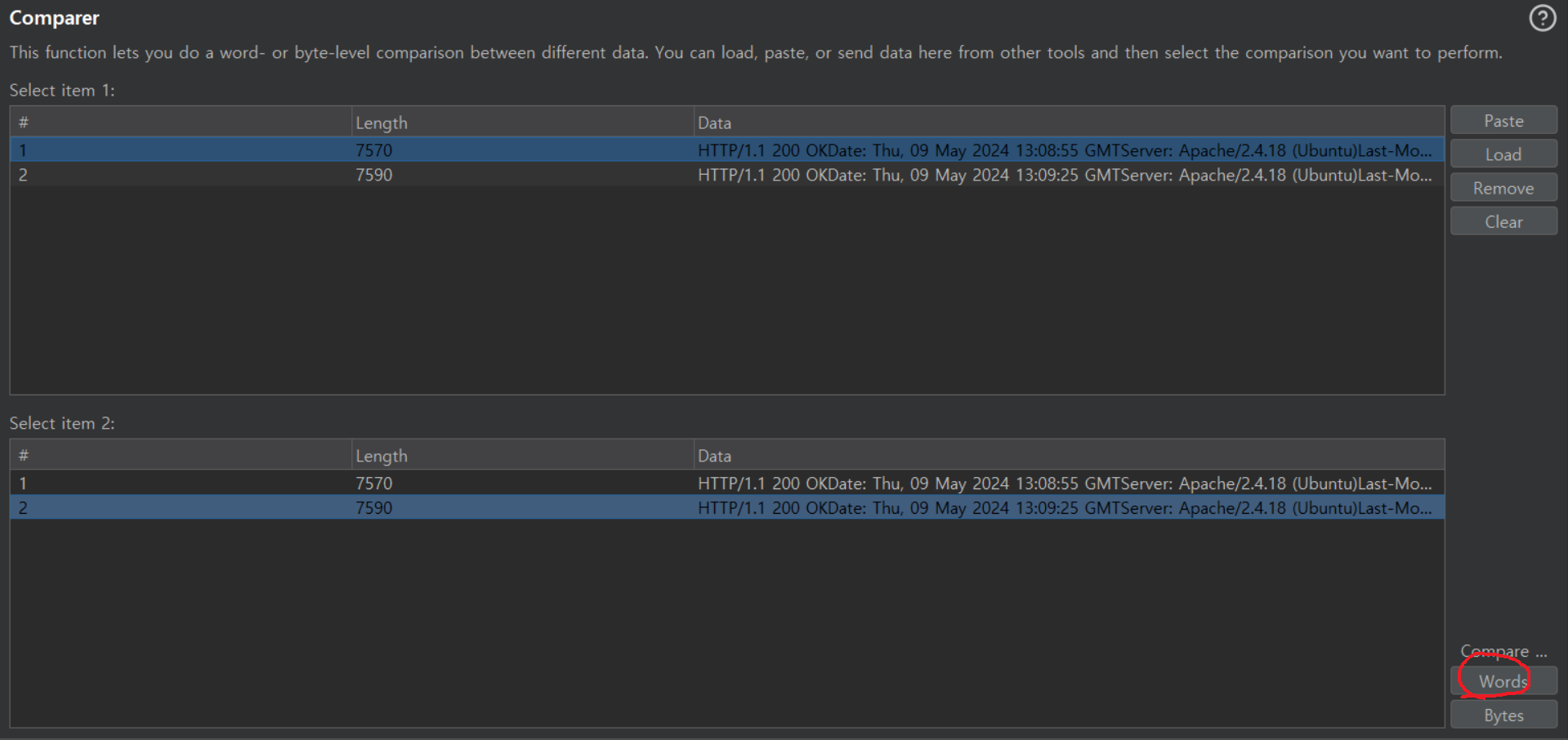Select row 2 in item 1 table
The width and height of the screenshot is (1568, 740).
(727, 175)
